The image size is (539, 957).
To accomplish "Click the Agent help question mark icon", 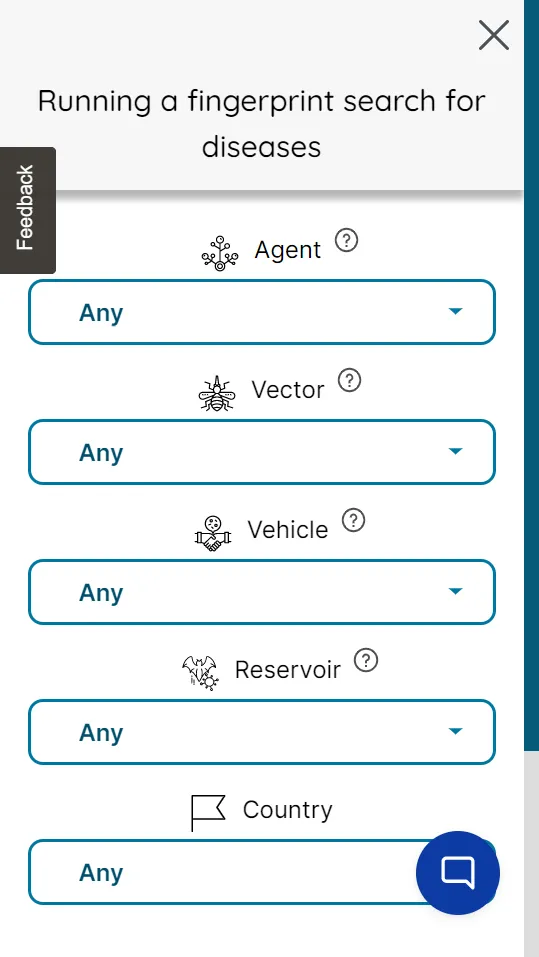I will [x=347, y=240].
